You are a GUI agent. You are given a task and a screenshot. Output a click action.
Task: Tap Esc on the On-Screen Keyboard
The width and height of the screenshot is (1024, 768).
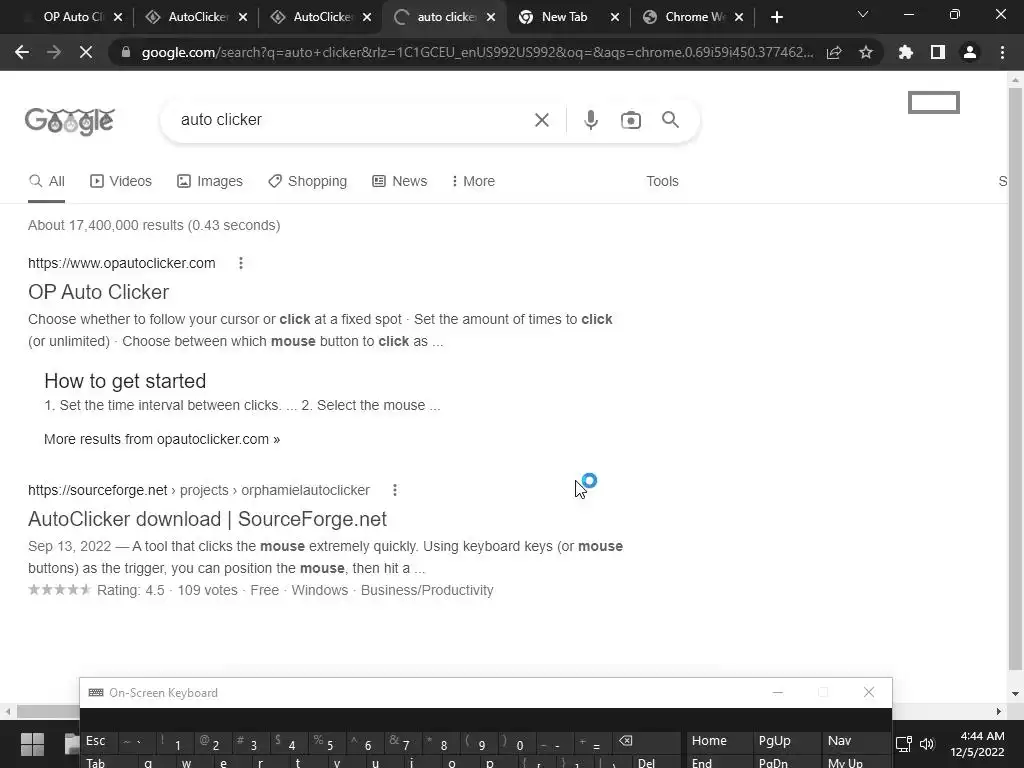coord(98,741)
